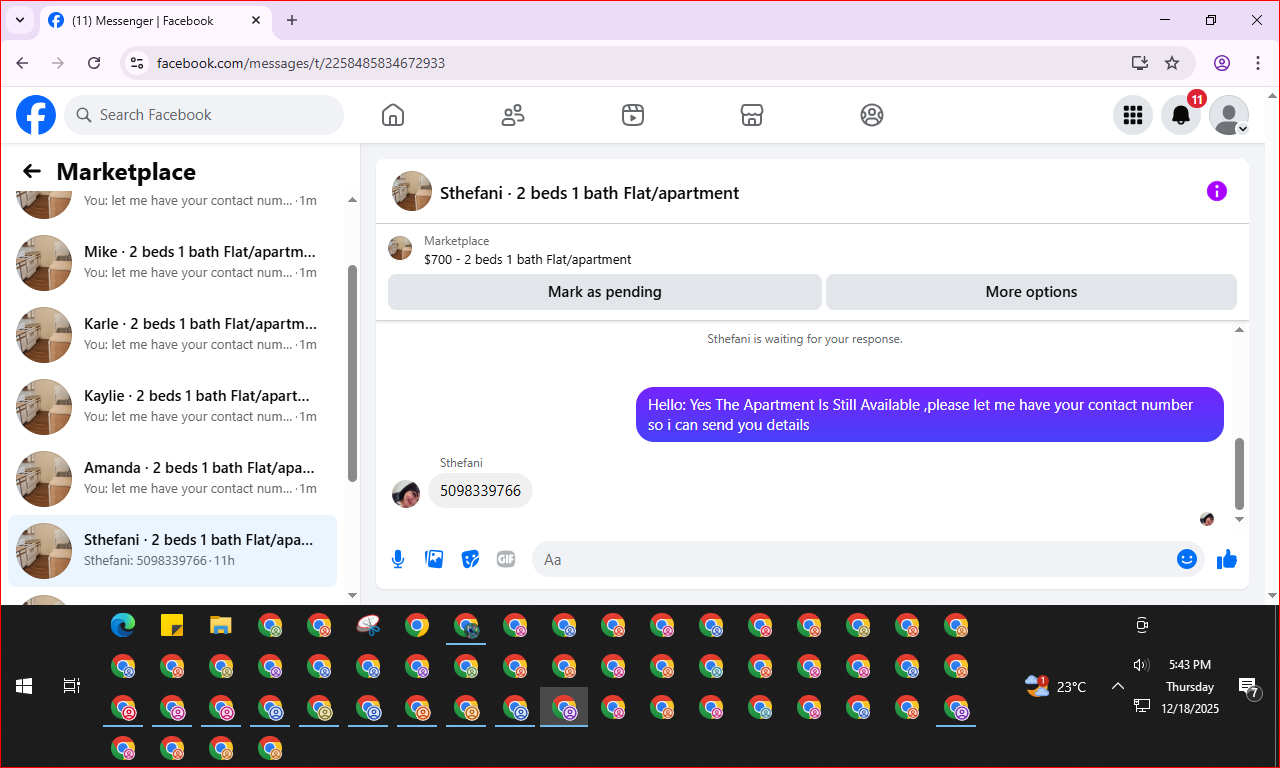The height and width of the screenshot is (768, 1280).
Task: Attach a photo using the image icon
Action: (434, 559)
